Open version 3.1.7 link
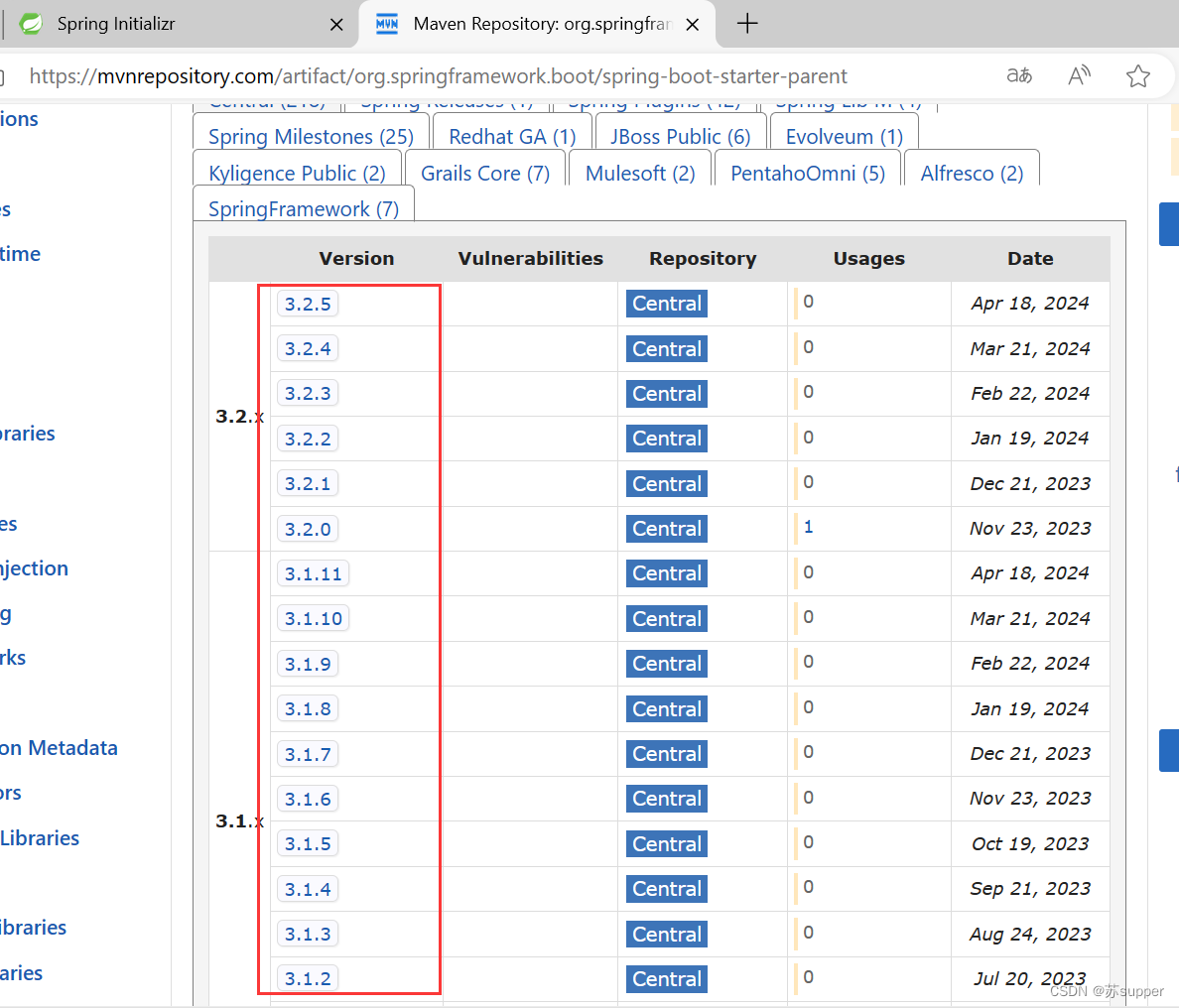This screenshot has width=1179, height=1008. point(308,754)
